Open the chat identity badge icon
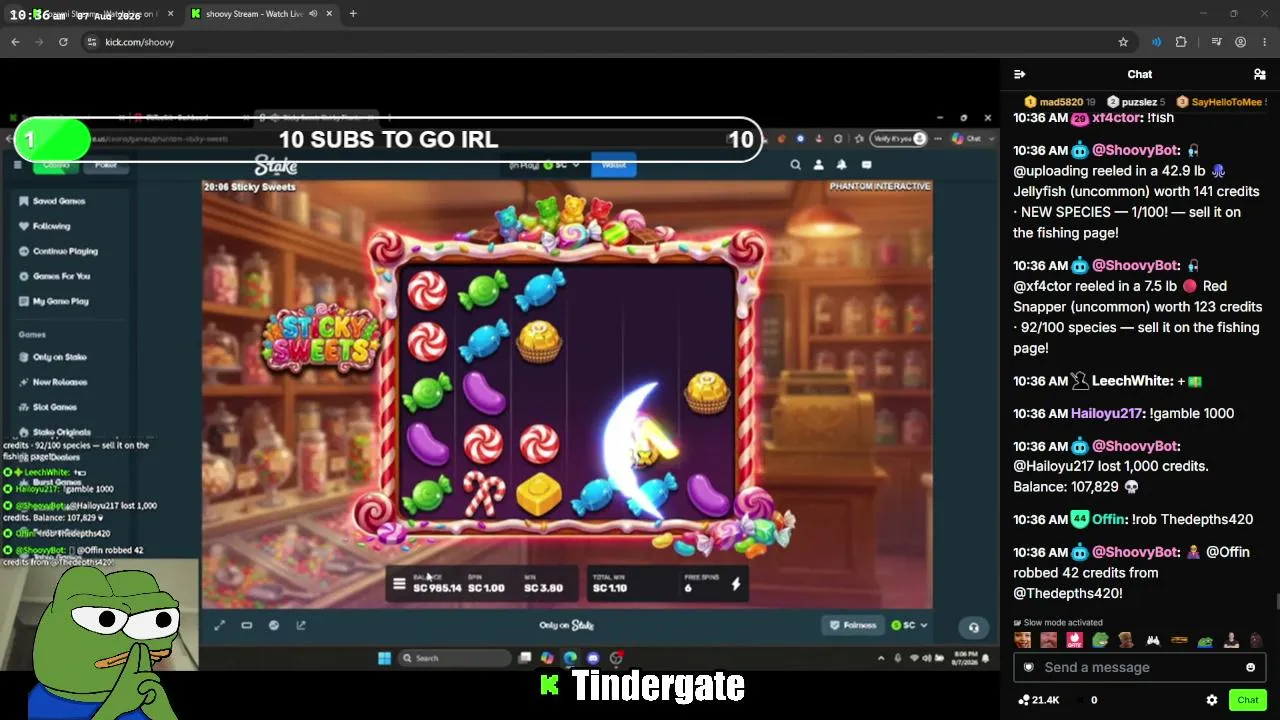1280x720 pixels. [x=1028, y=667]
